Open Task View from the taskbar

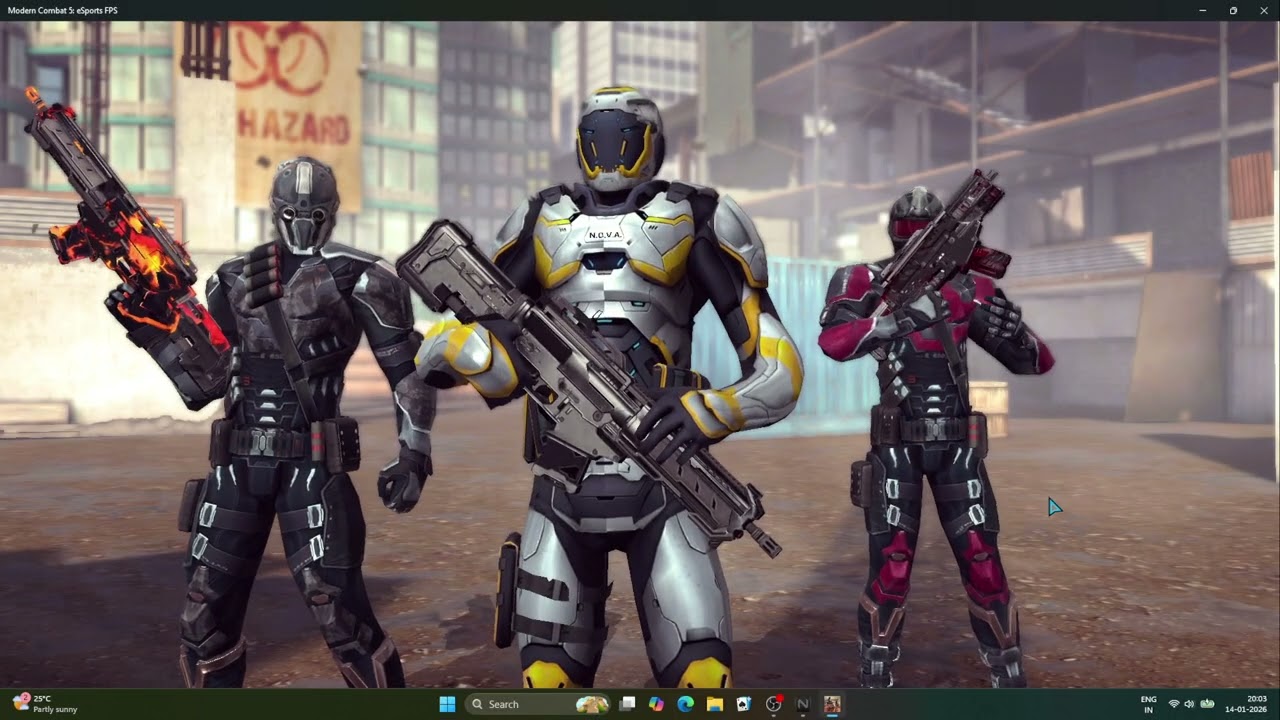tap(627, 704)
